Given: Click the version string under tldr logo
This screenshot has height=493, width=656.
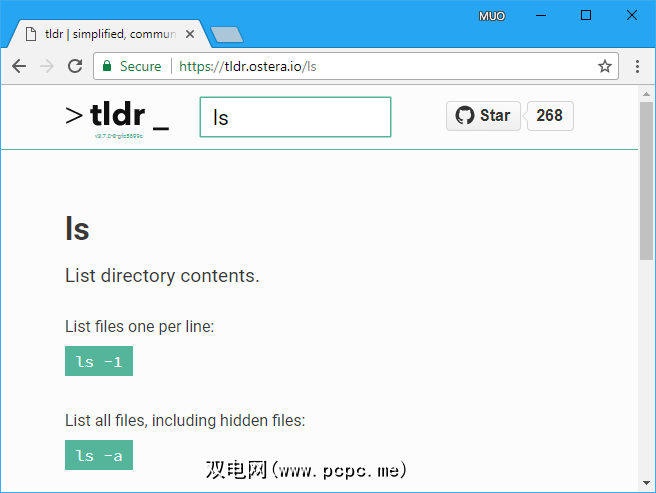Looking at the screenshot, I should point(119,136).
